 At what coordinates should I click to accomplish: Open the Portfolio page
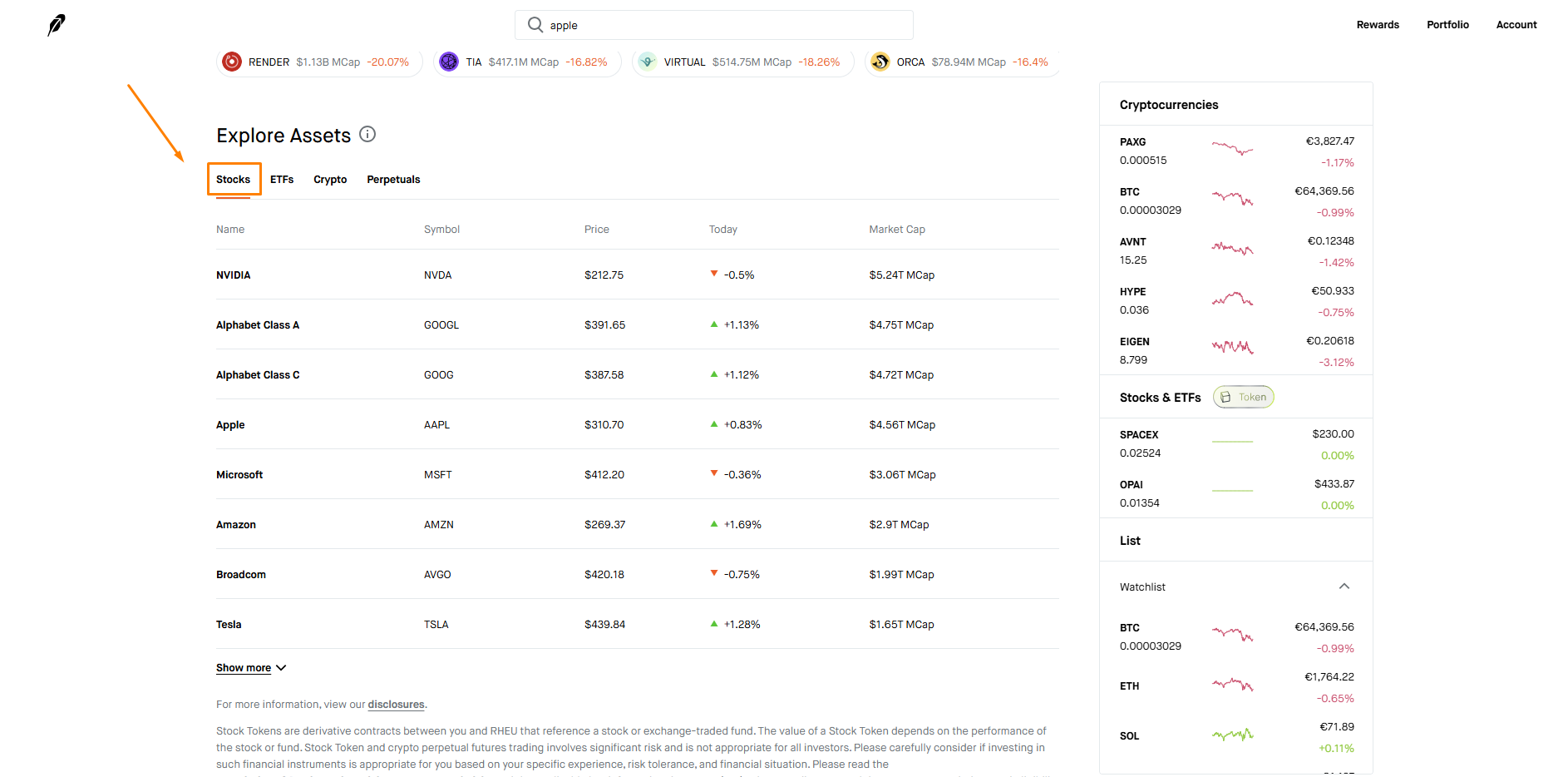[x=1447, y=25]
